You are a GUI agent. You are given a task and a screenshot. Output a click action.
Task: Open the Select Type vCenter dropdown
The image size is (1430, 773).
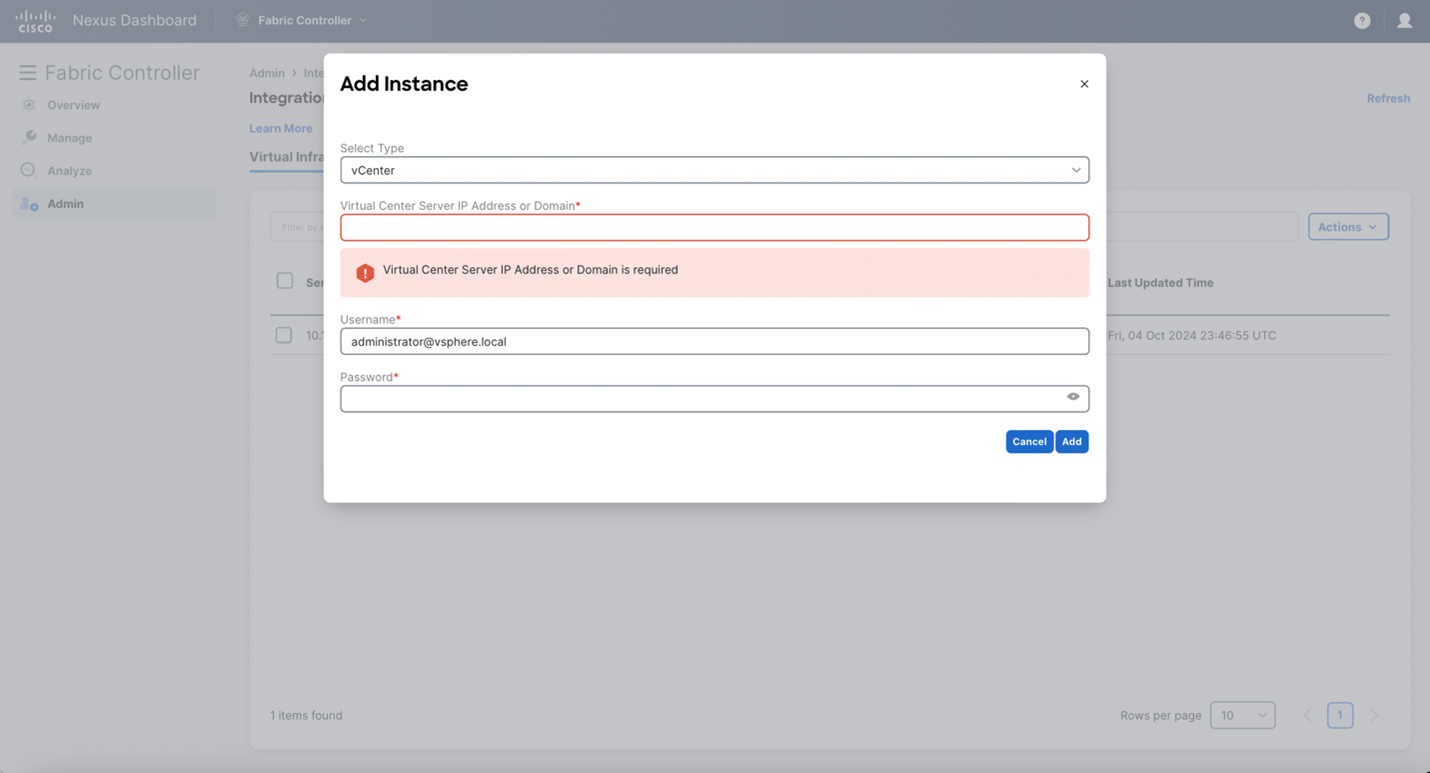714,170
